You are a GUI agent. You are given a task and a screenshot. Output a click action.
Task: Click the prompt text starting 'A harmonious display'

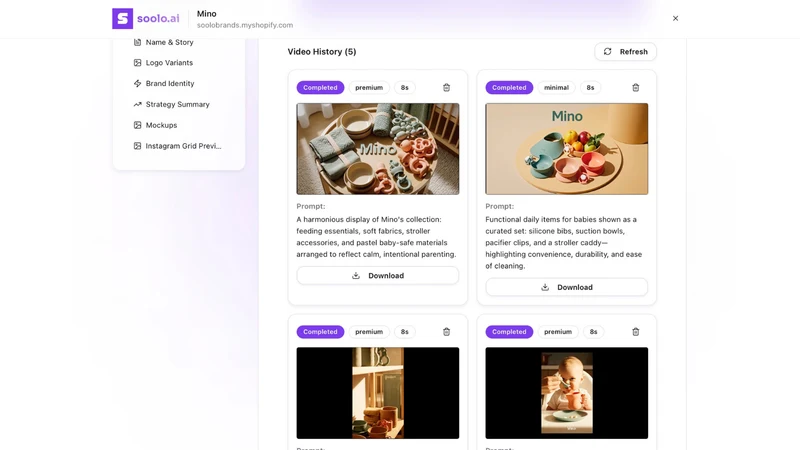click(x=377, y=237)
